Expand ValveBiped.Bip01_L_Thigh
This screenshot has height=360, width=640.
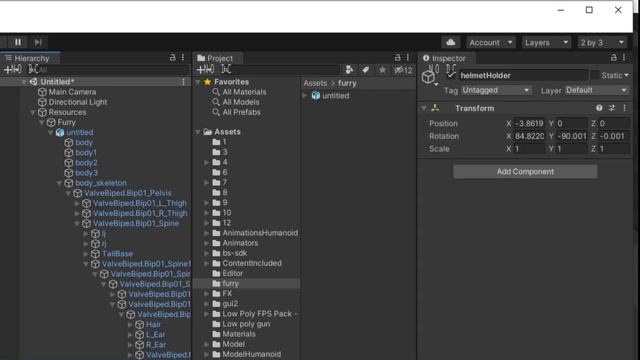pyautogui.click(x=77, y=203)
